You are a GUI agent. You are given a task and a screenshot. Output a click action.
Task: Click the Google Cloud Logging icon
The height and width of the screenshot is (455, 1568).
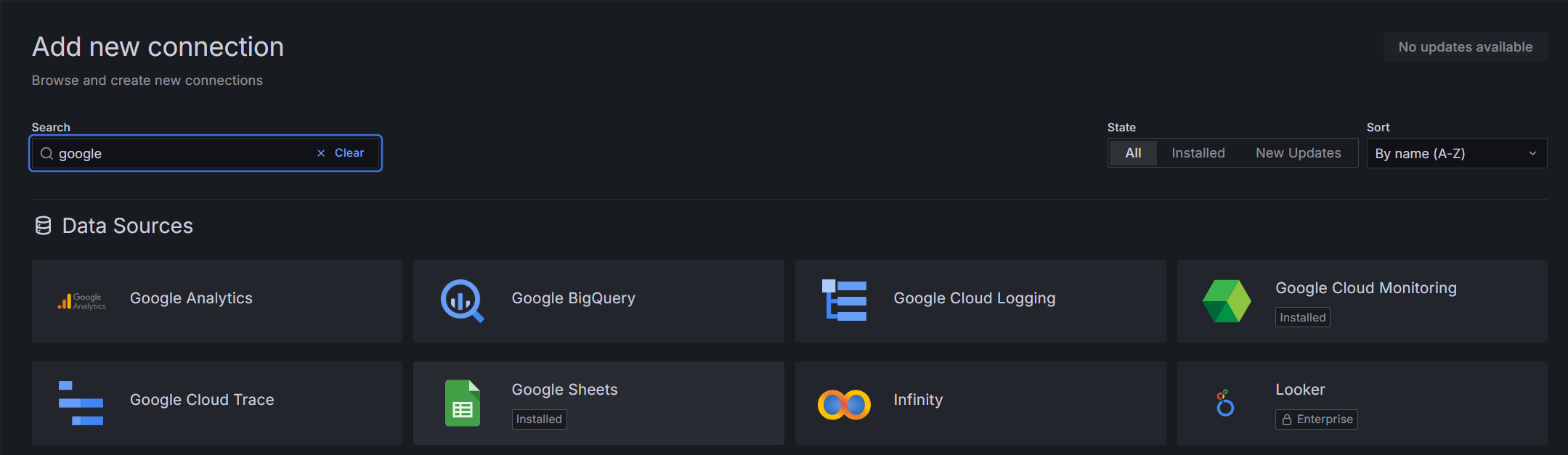pyautogui.click(x=844, y=300)
